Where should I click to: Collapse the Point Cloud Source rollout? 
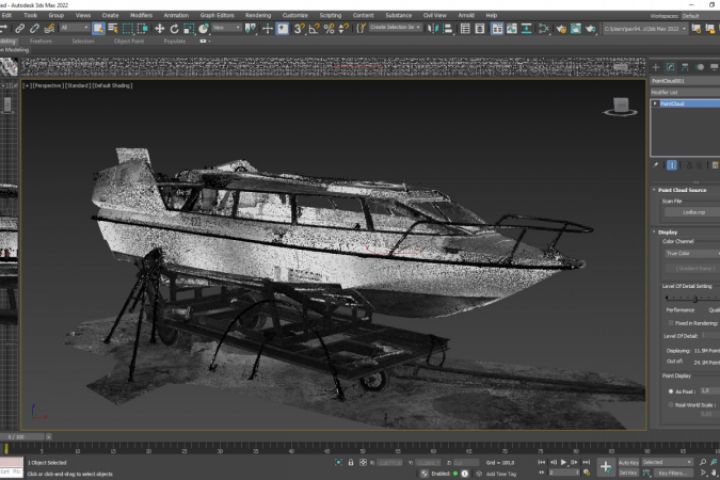point(684,189)
